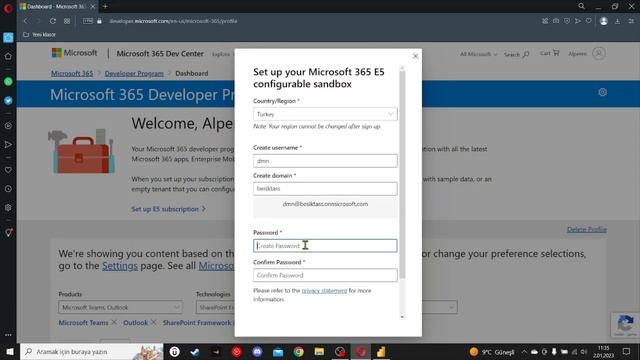Image resolution: width=640 pixels, height=360 pixels.
Task: Remove the Outlook tag
Action: pyautogui.click(x=153, y=322)
